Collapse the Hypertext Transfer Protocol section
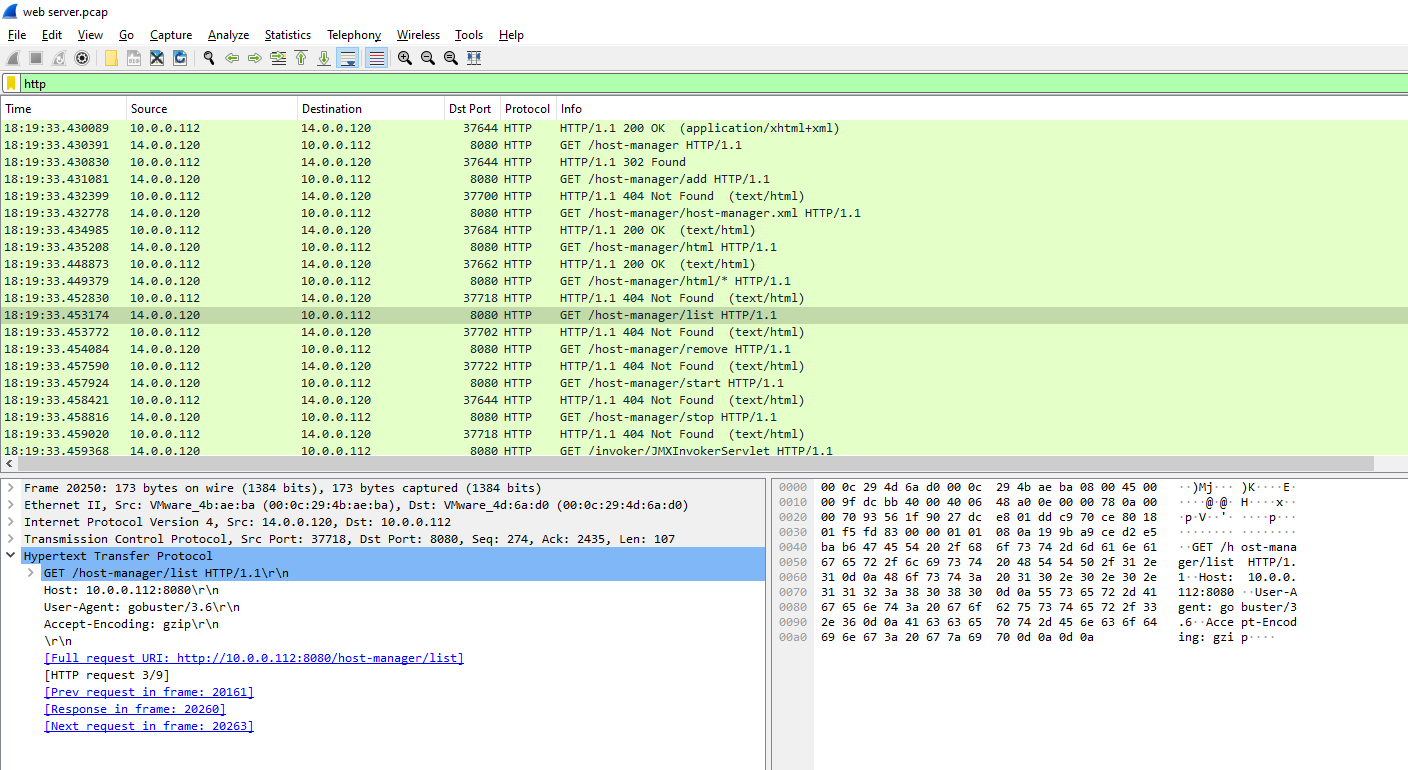 coord(10,556)
